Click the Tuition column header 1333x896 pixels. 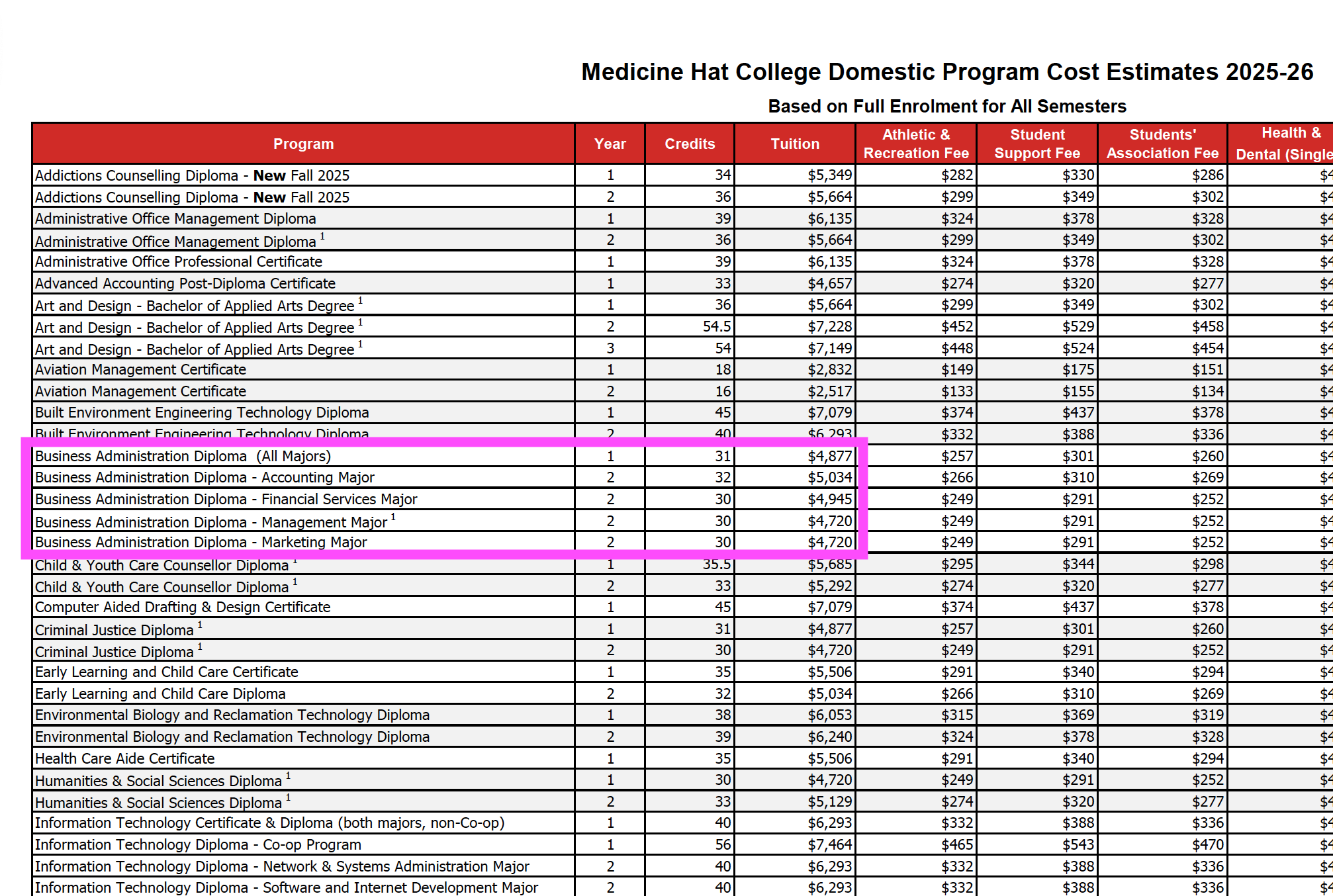tap(795, 144)
